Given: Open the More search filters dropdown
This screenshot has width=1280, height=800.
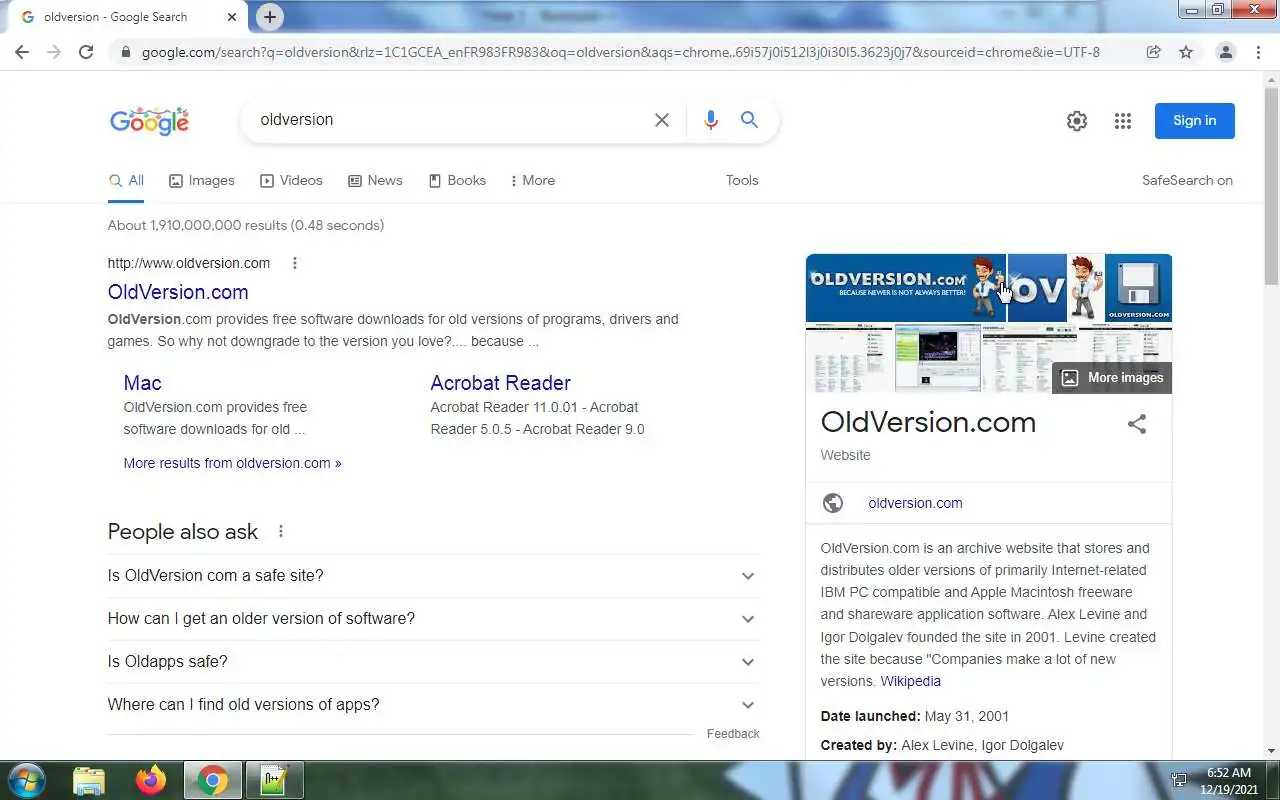Looking at the screenshot, I should click(532, 181).
